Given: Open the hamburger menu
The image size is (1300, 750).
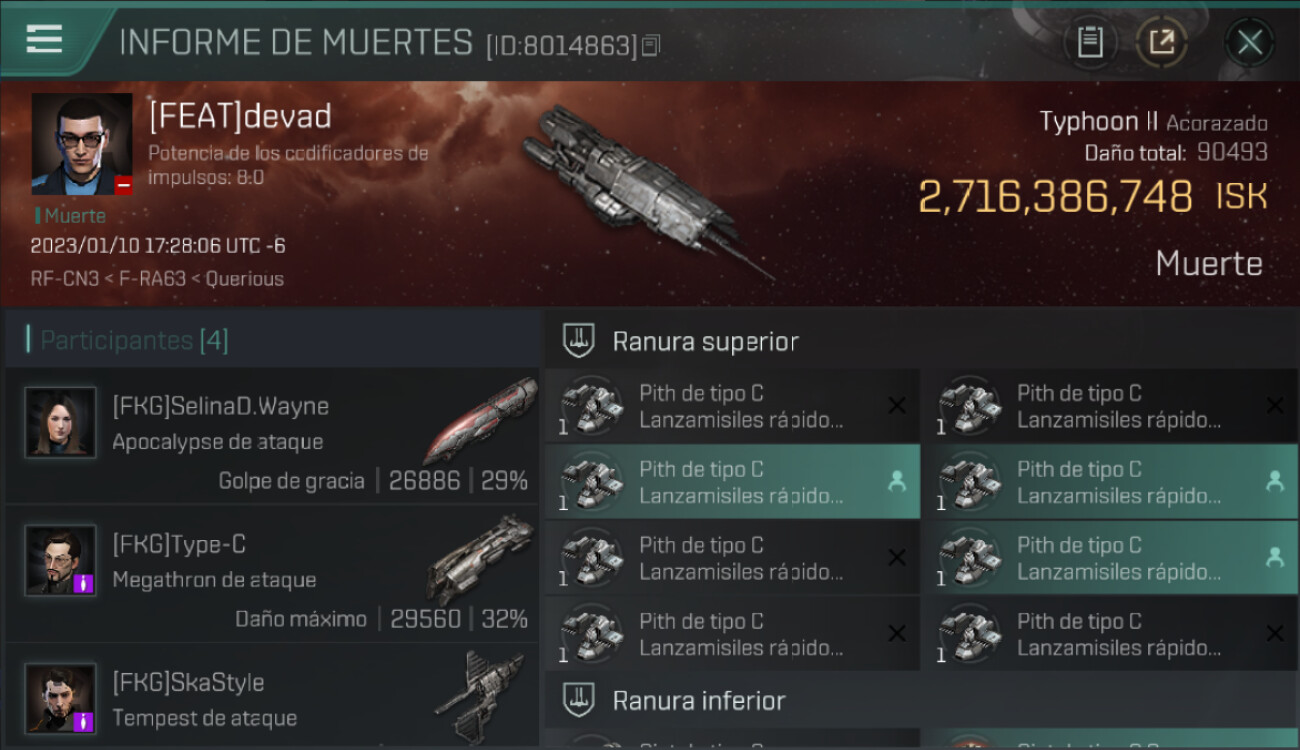Looking at the screenshot, I should point(44,39).
